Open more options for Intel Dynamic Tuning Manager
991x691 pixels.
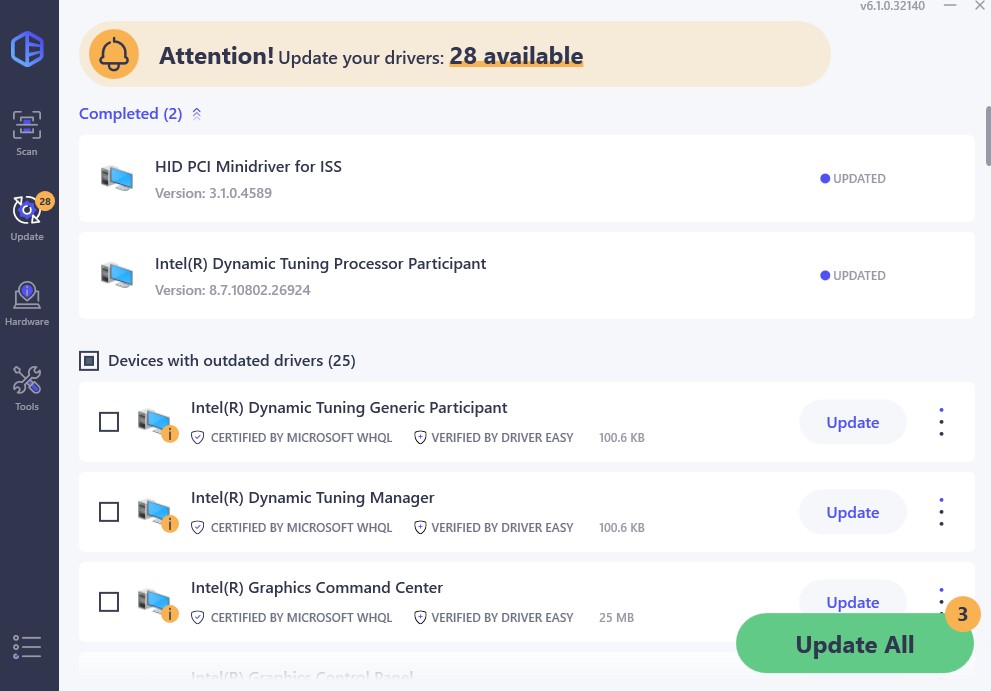[x=941, y=513]
